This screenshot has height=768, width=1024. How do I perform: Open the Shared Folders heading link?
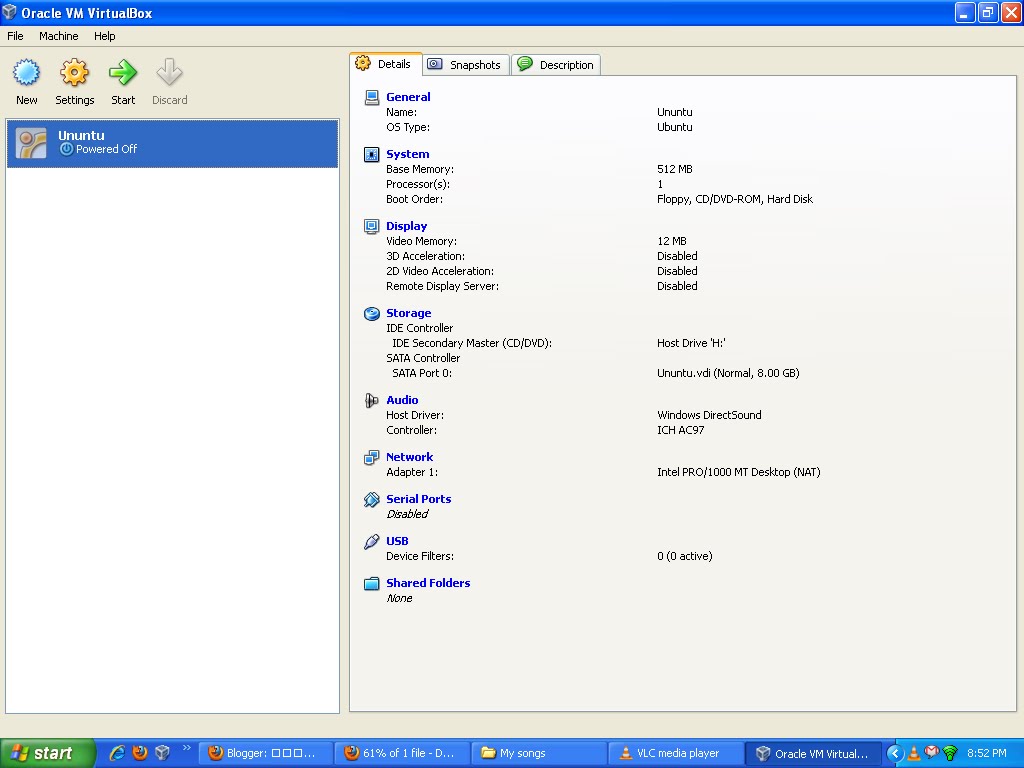point(428,583)
